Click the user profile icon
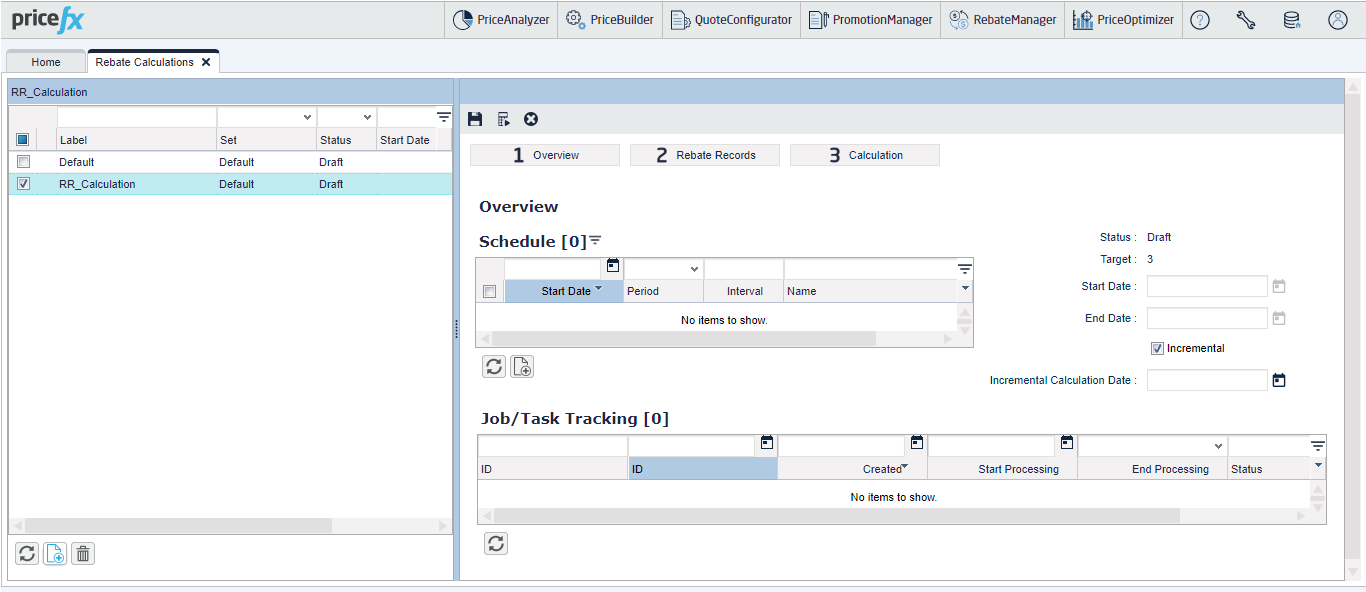1366x592 pixels. coord(1338,20)
